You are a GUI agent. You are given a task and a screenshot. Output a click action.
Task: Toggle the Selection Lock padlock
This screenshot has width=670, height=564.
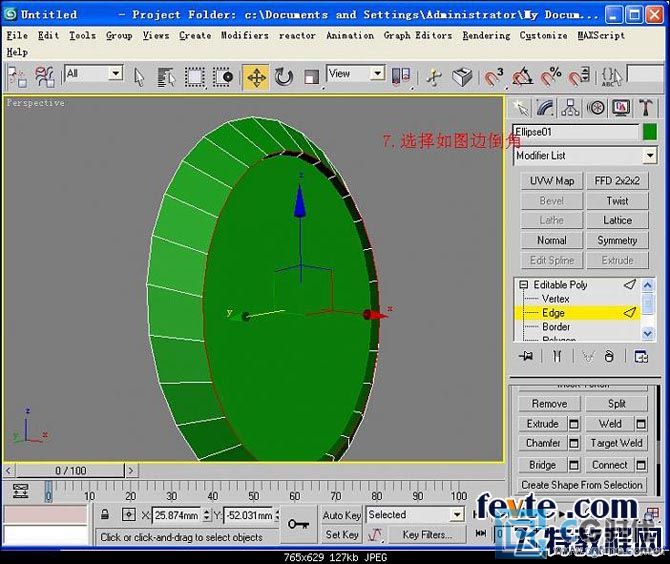coord(105,514)
